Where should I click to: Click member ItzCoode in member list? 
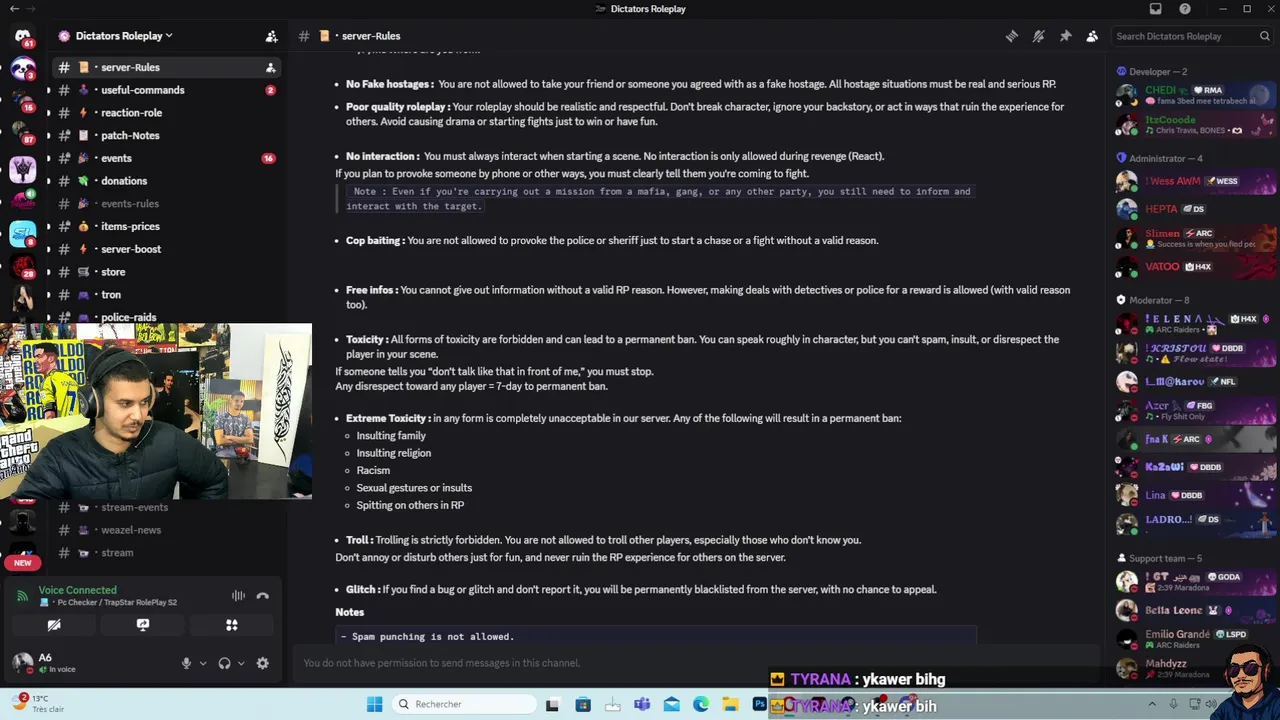point(1196,125)
